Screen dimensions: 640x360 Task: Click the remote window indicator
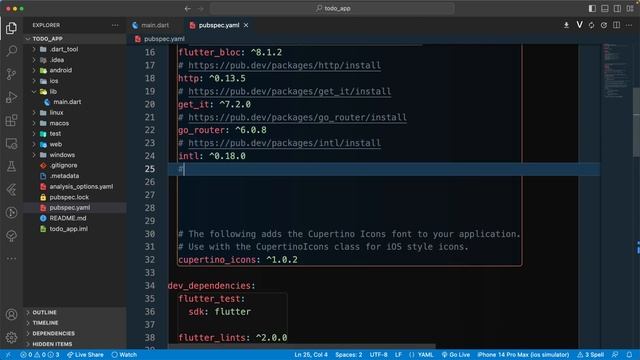tap(8, 355)
